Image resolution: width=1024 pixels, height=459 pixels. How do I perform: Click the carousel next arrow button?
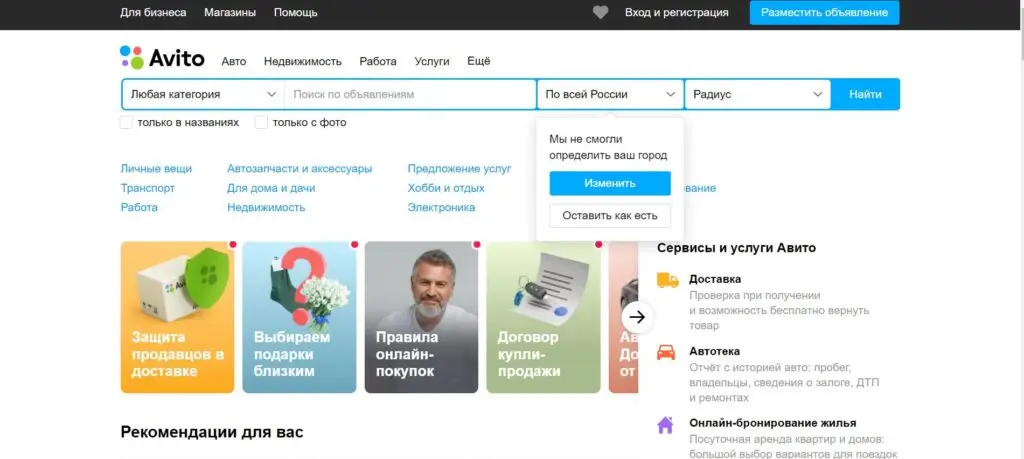(x=637, y=317)
